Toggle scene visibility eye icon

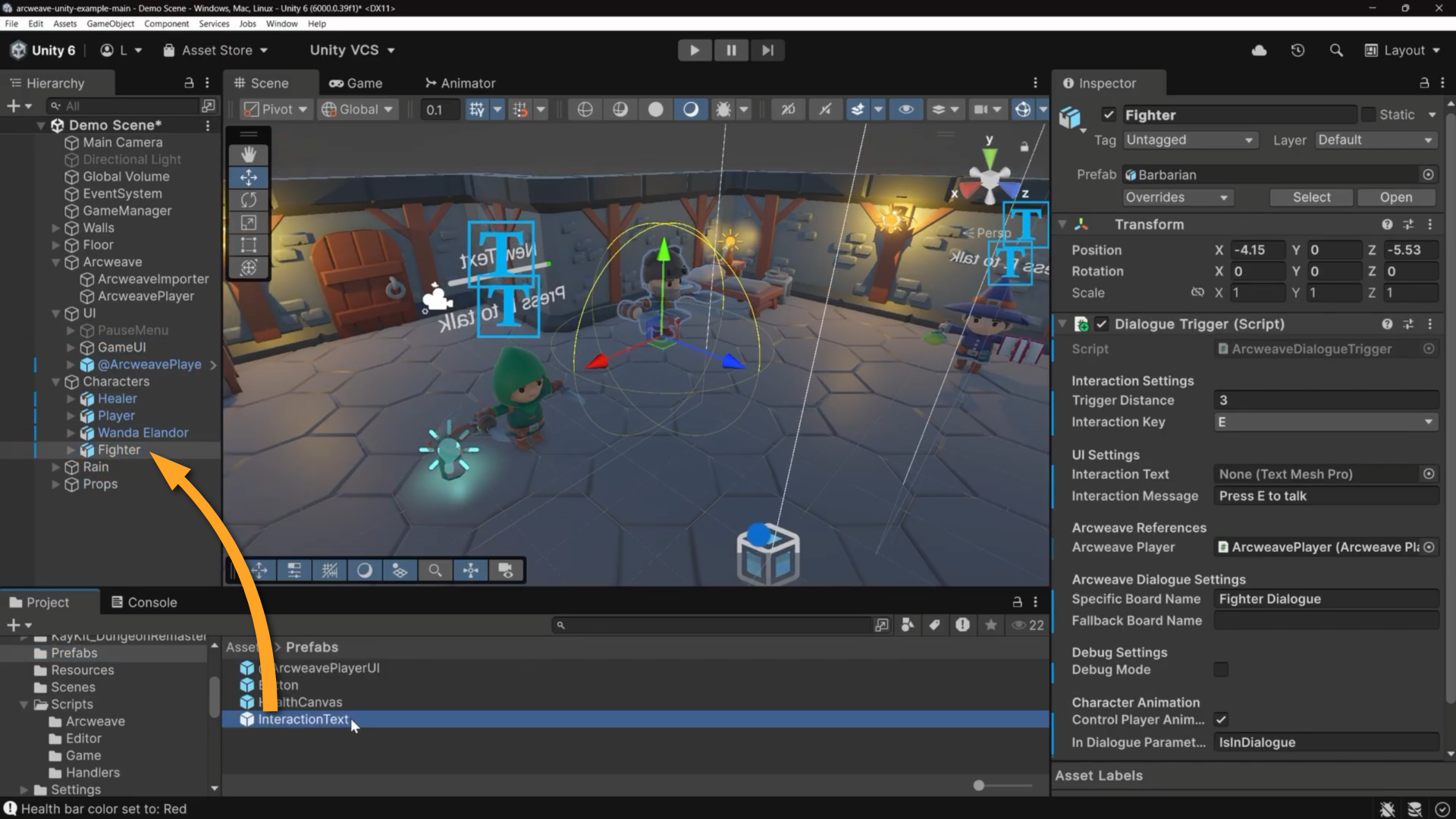(905, 109)
